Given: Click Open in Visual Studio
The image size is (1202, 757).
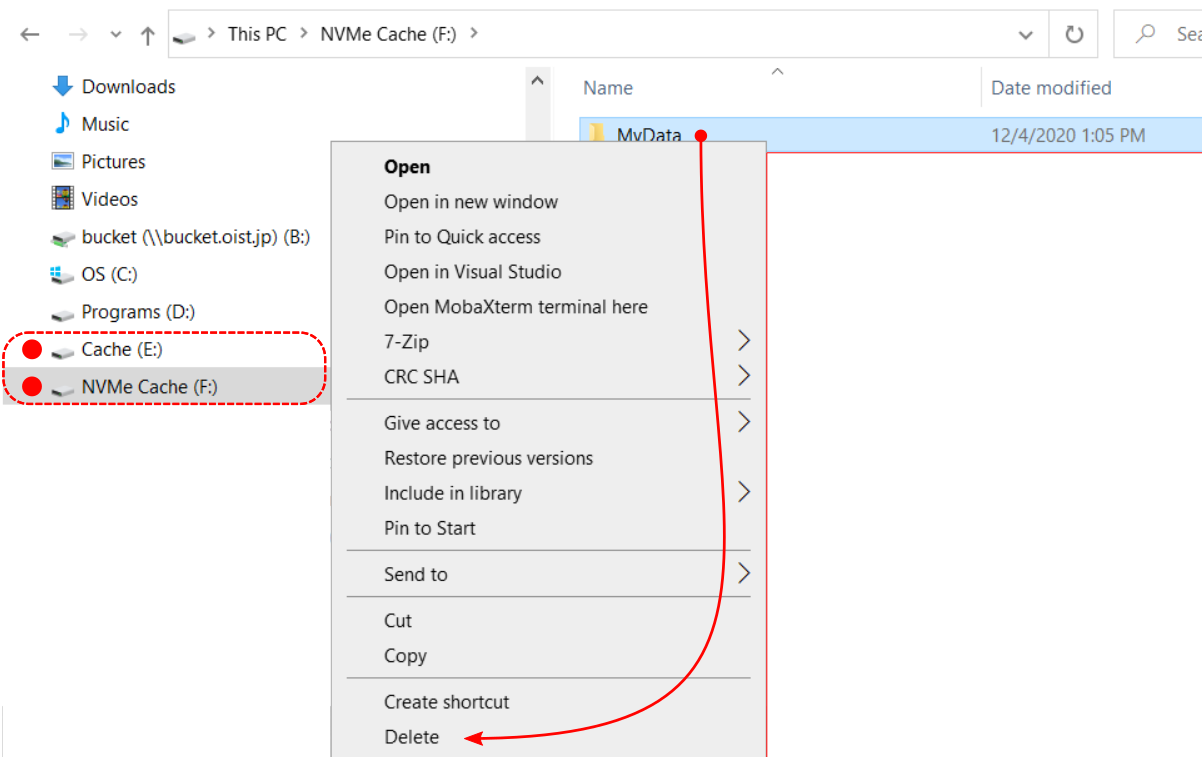Looking at the screenshot, I should pyautogui.click(x=472, y=272).
